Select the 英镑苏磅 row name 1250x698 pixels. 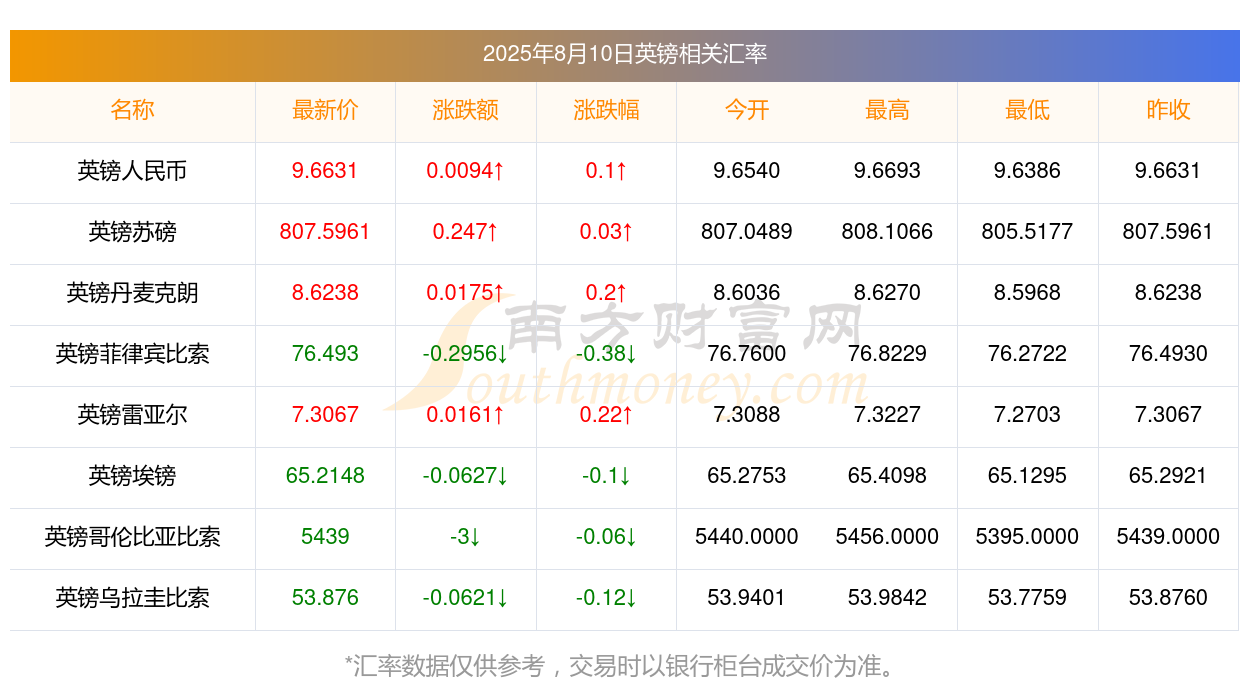(x=132, y=232)
